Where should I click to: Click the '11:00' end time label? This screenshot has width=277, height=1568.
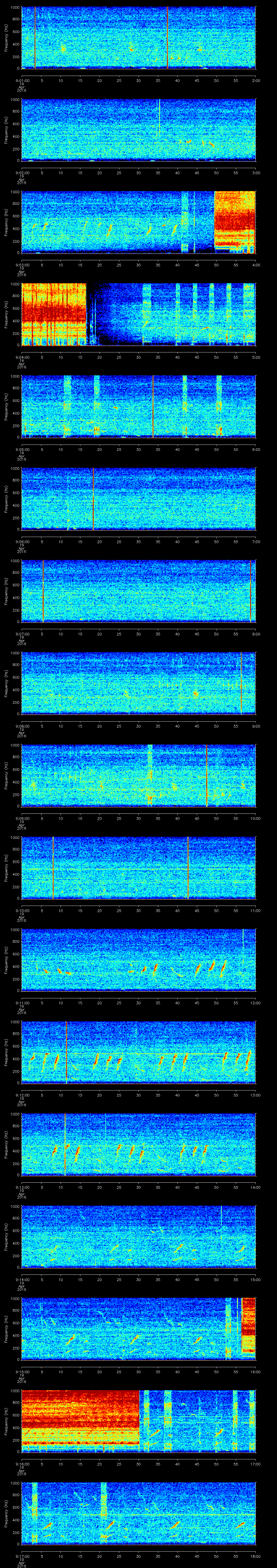pos(256,910)
